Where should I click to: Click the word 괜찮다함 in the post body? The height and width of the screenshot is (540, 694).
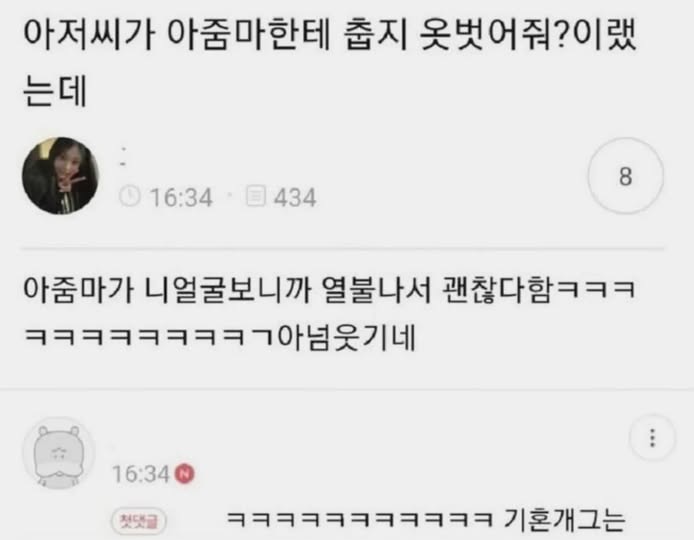click(x=497, y=291)
